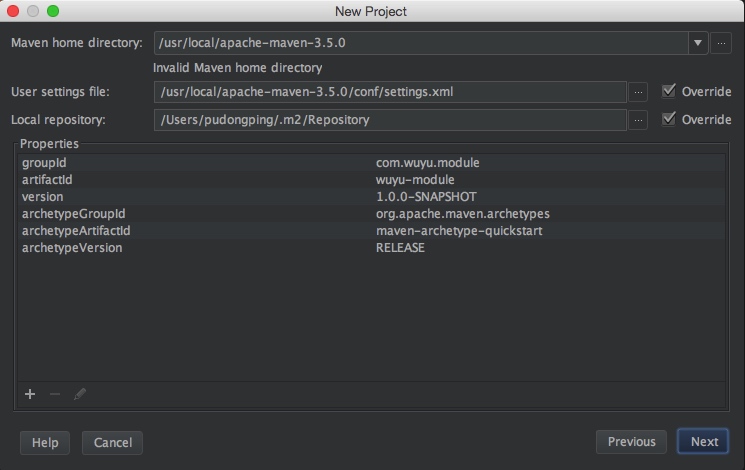Click the Invalid Maven home directory message
Image resolution: width=745 pixels, height=470 pixels.
pyautogui.click(x=238, y=68)
